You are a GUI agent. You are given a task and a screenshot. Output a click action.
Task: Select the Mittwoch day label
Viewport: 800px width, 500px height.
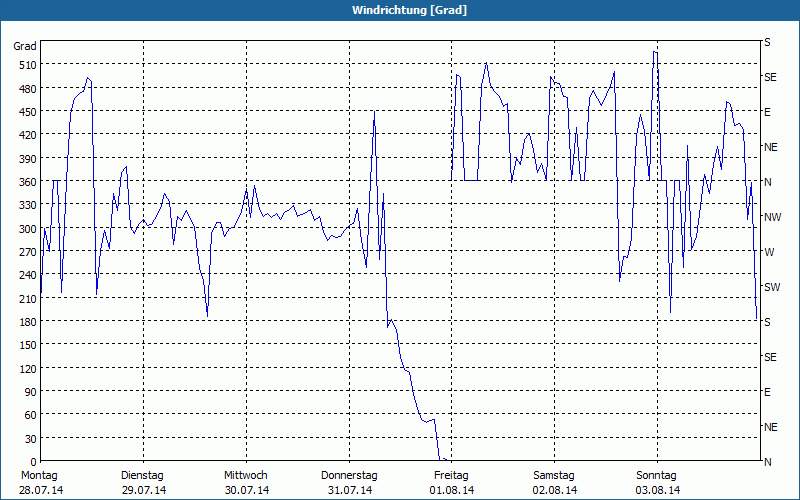coord(246,476)
